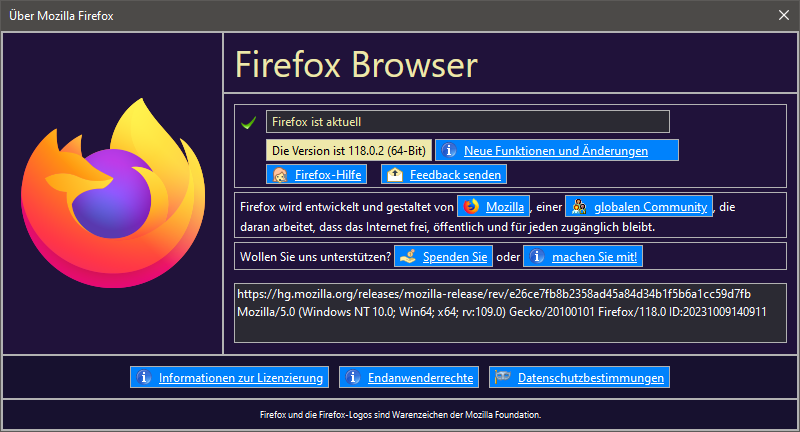Click the small Firefox icon beside Mozilla
Image resolution: width=800 pixels, height=432 pixels.
click(471, 207)
